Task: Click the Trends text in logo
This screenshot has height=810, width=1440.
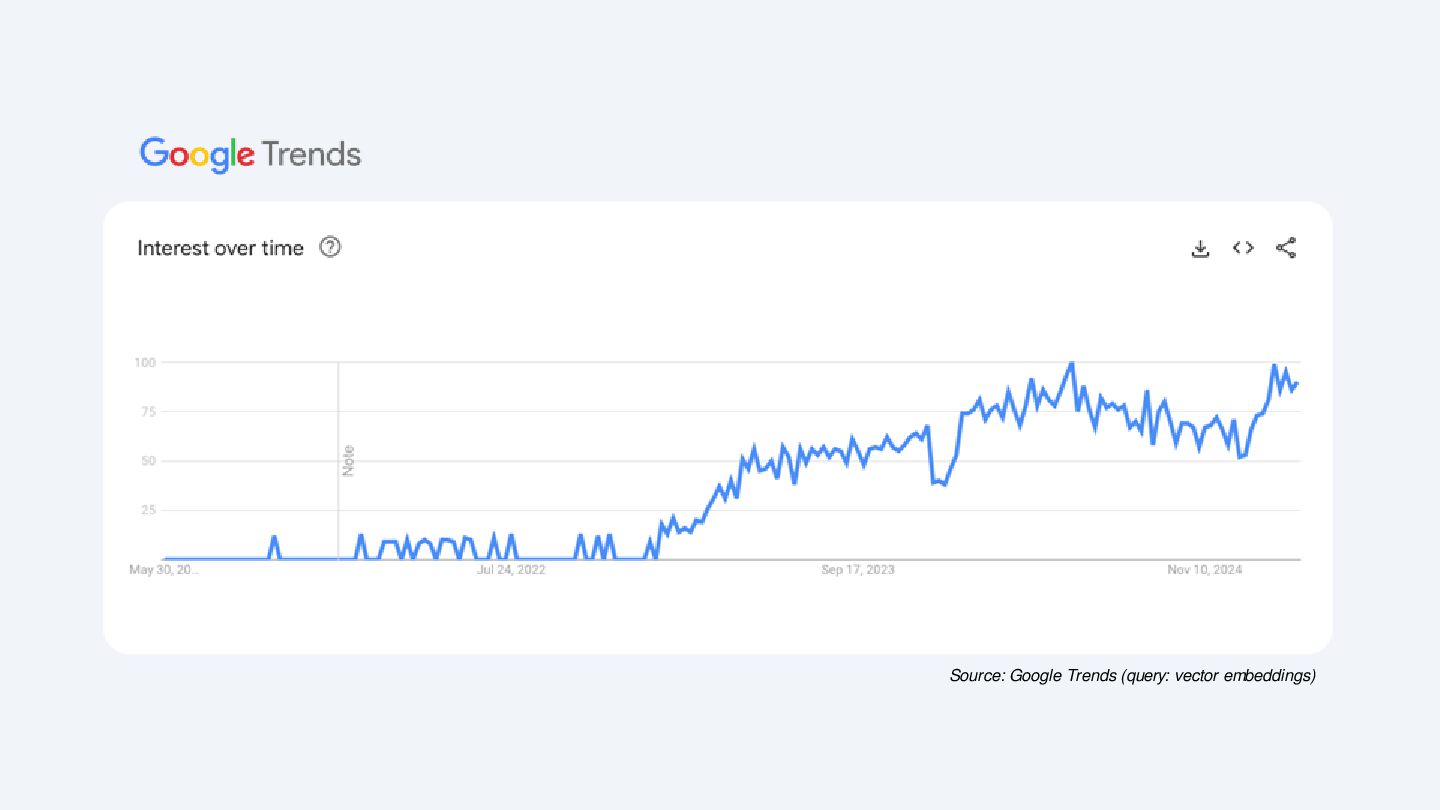Action: pos(311,154)
